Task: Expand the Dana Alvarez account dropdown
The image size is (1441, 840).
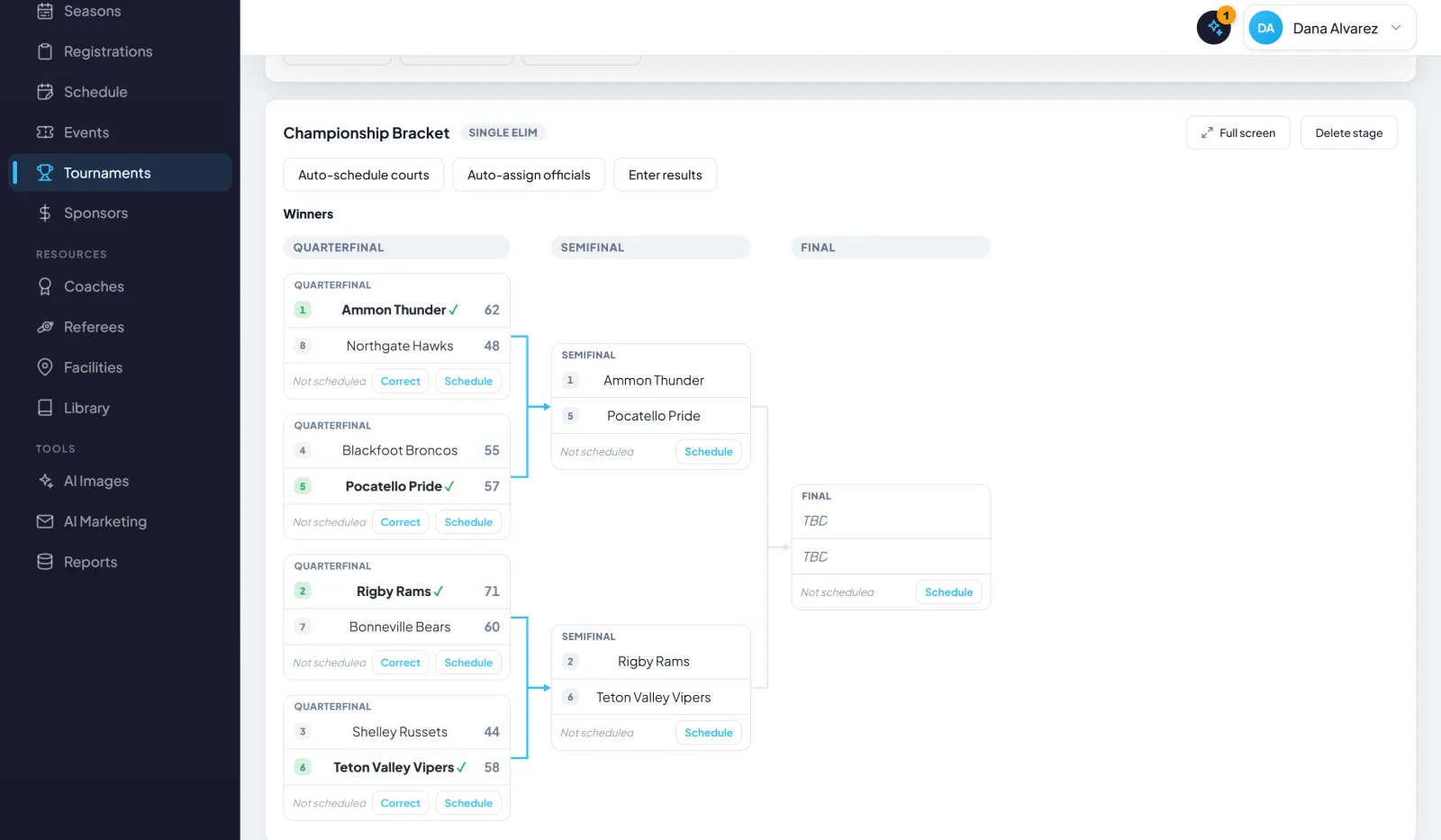Action: pos(1396,28)
